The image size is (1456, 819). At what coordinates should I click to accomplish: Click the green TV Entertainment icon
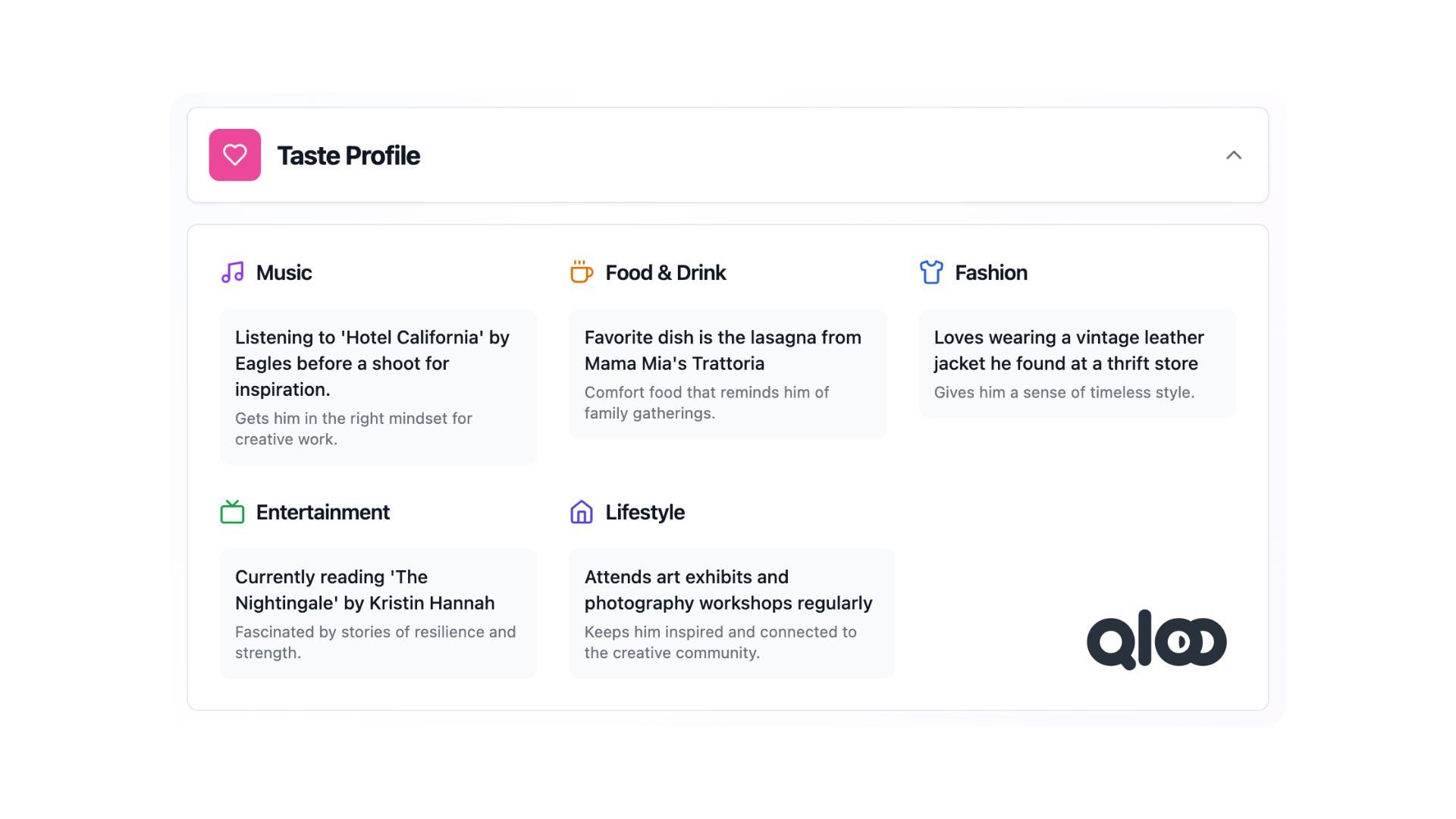(232, 513)
